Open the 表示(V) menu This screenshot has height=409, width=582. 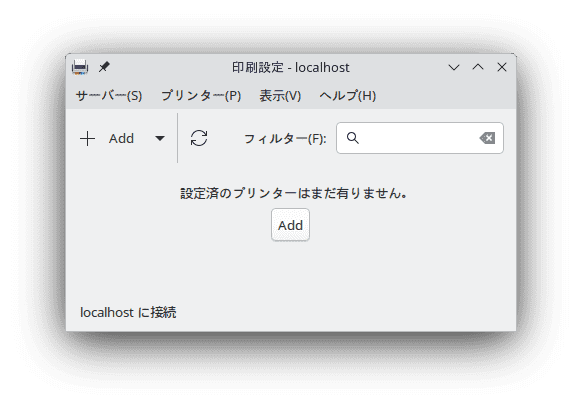click(280, 96)
